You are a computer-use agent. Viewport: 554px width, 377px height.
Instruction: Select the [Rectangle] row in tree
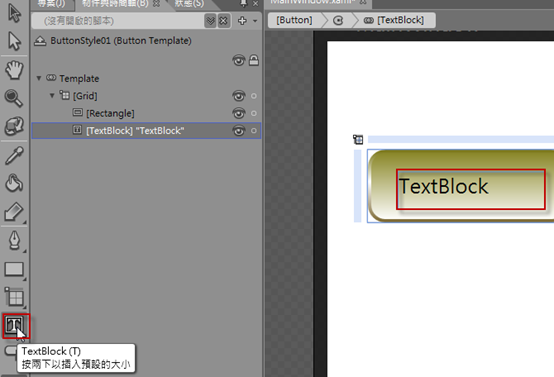point(147,113)
